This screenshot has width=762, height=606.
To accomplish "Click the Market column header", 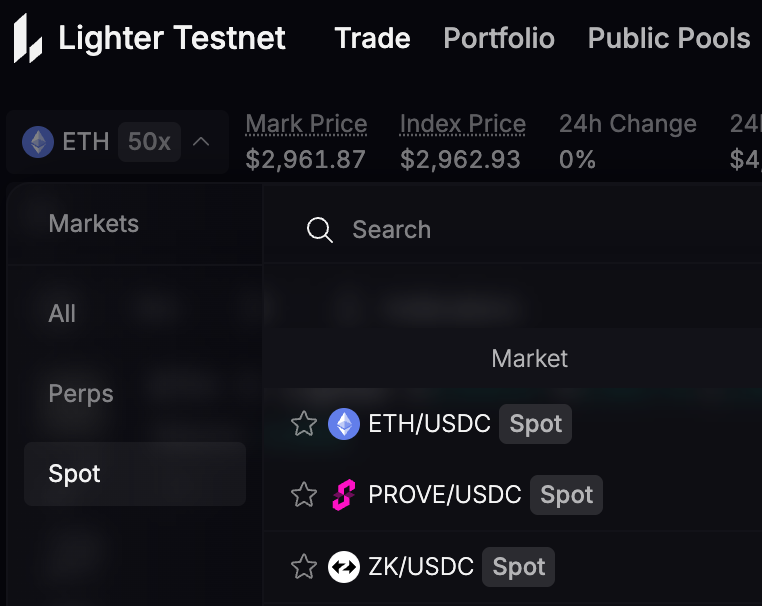I will coord(529,358).
